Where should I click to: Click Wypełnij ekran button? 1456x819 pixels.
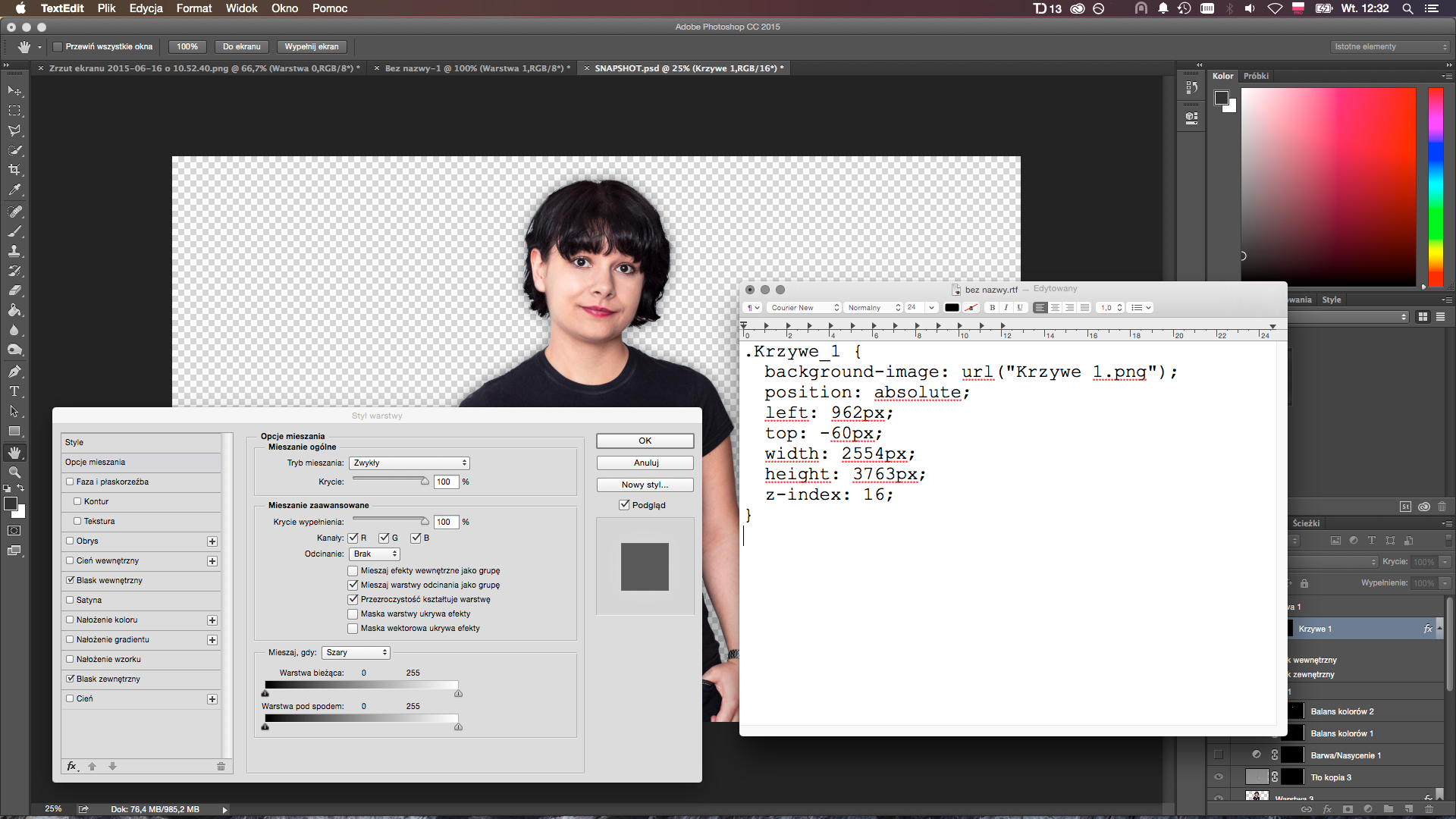tap(312, 47)
